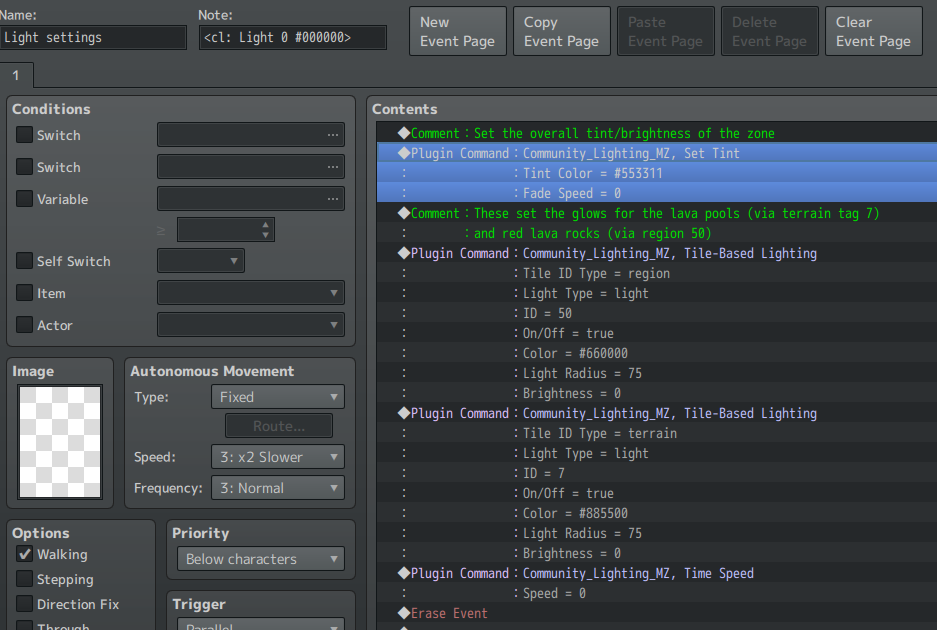The height and width of the screenshot is (630, 937).
Task: Select the Set Tint plugin command line
Action: pos(657,153)
